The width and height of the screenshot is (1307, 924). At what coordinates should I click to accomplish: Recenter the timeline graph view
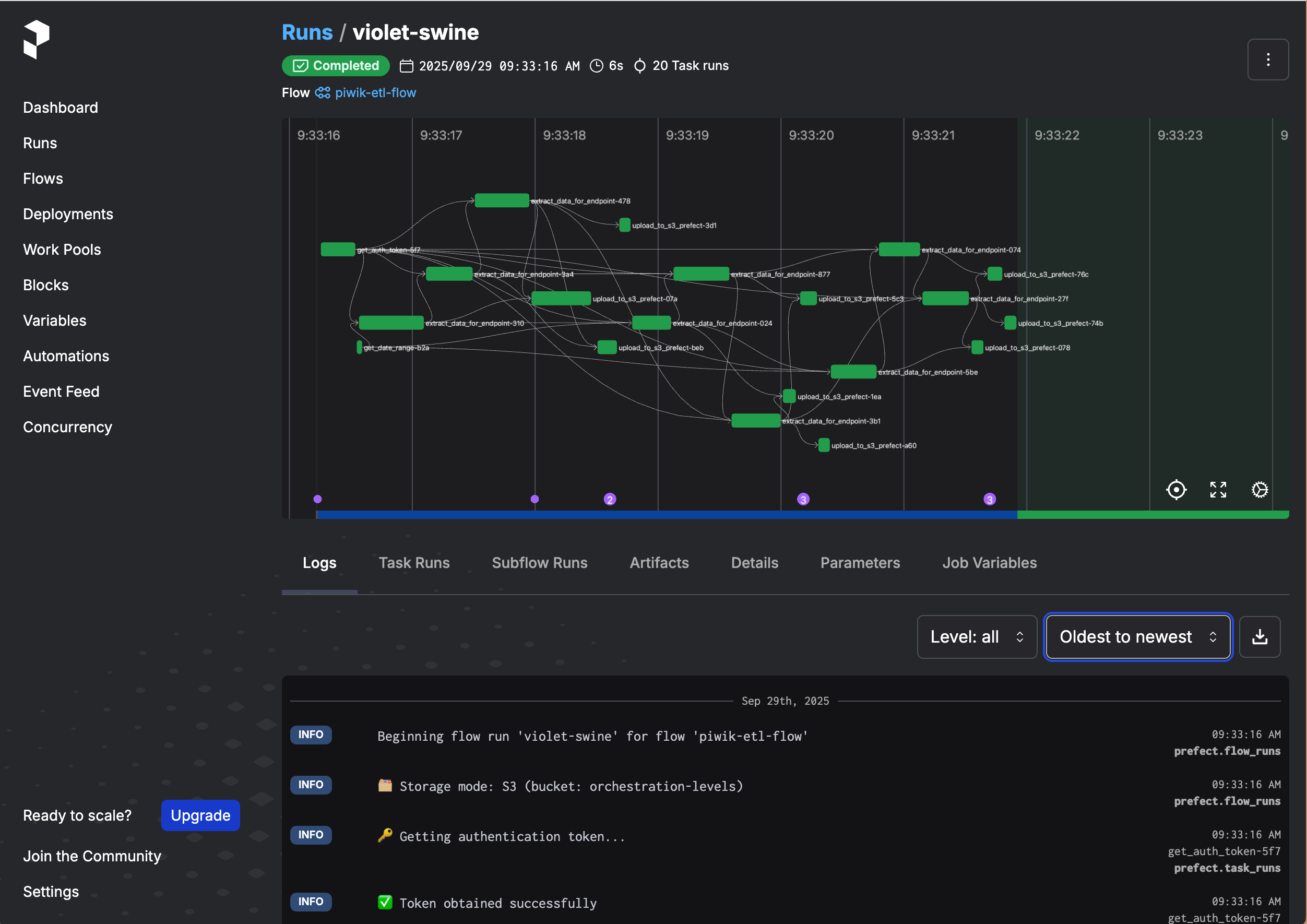pos(1175,490)
